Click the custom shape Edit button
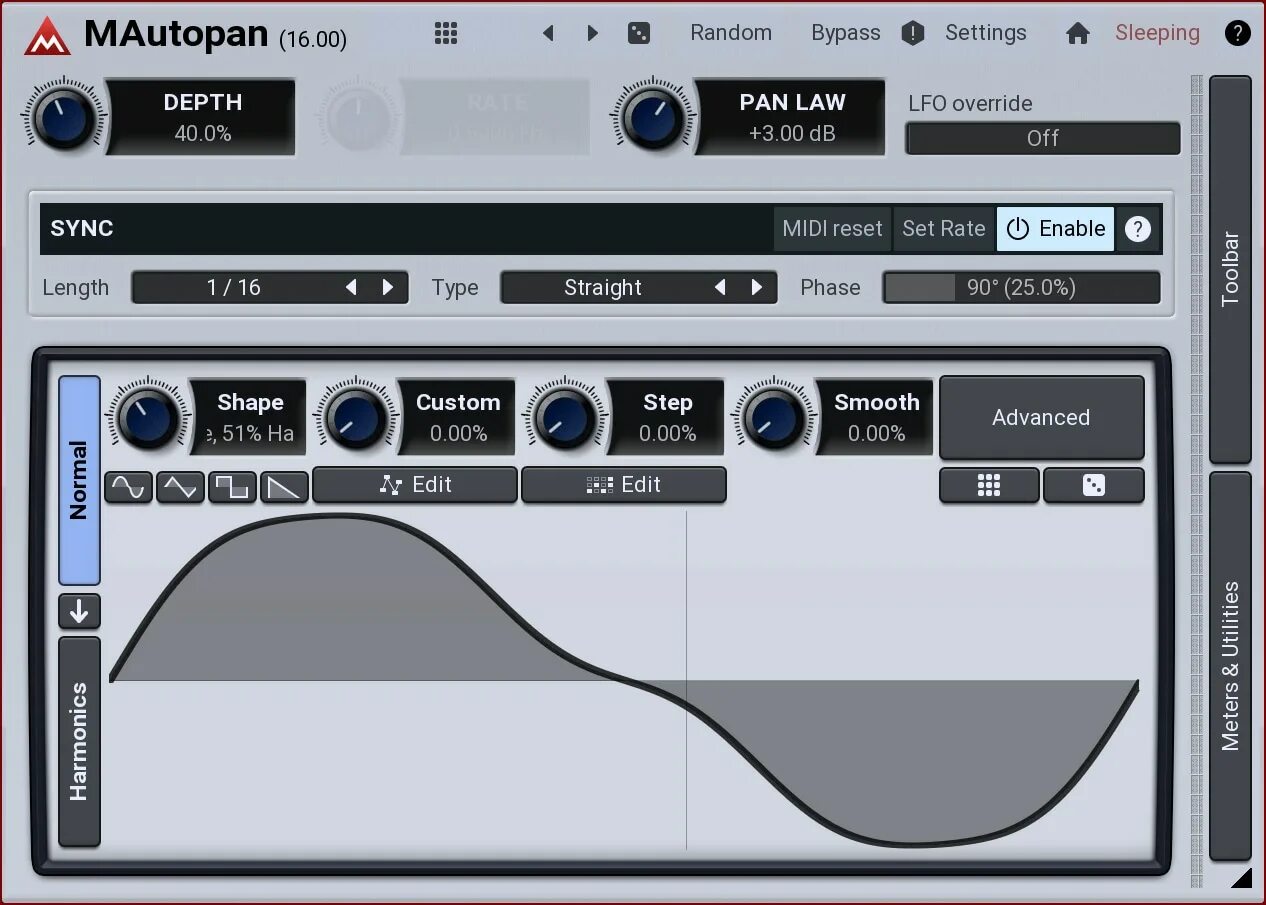The height and width of the screenshot is (905, 1266). pyautogui.click(x=415, y=485)
